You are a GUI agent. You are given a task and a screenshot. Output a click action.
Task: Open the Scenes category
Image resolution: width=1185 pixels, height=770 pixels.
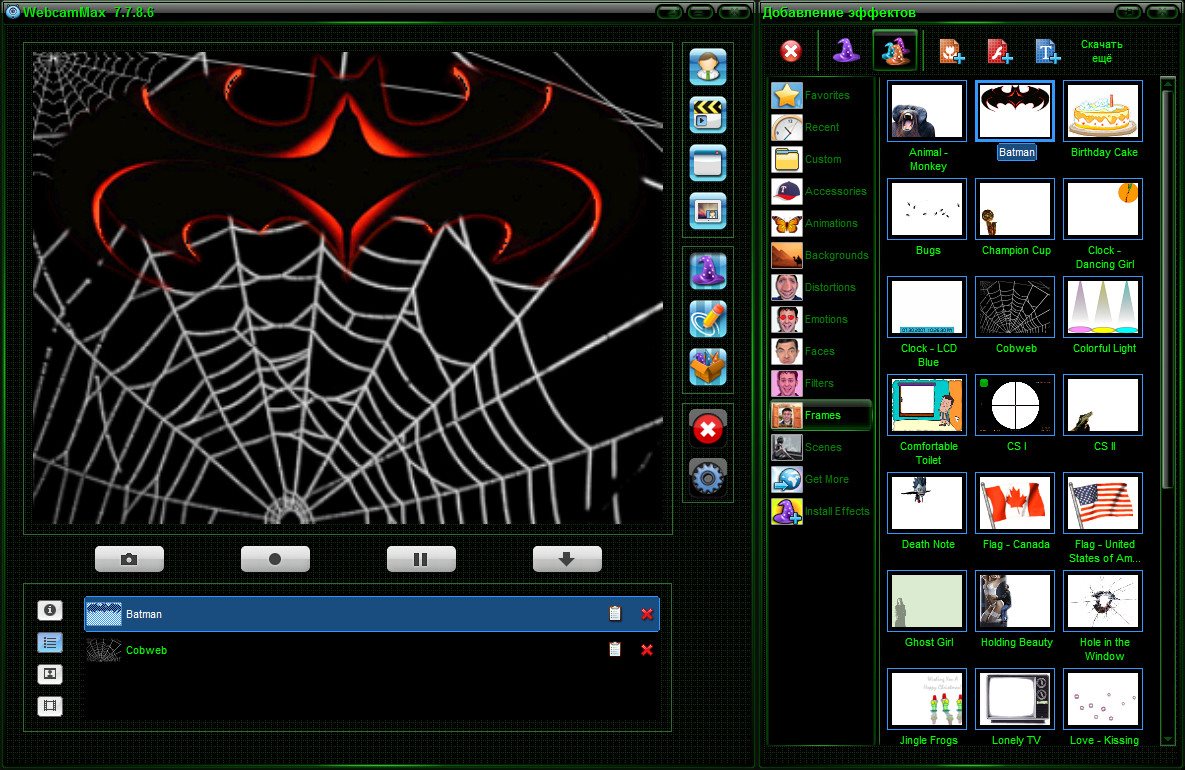tap(821, 447)
